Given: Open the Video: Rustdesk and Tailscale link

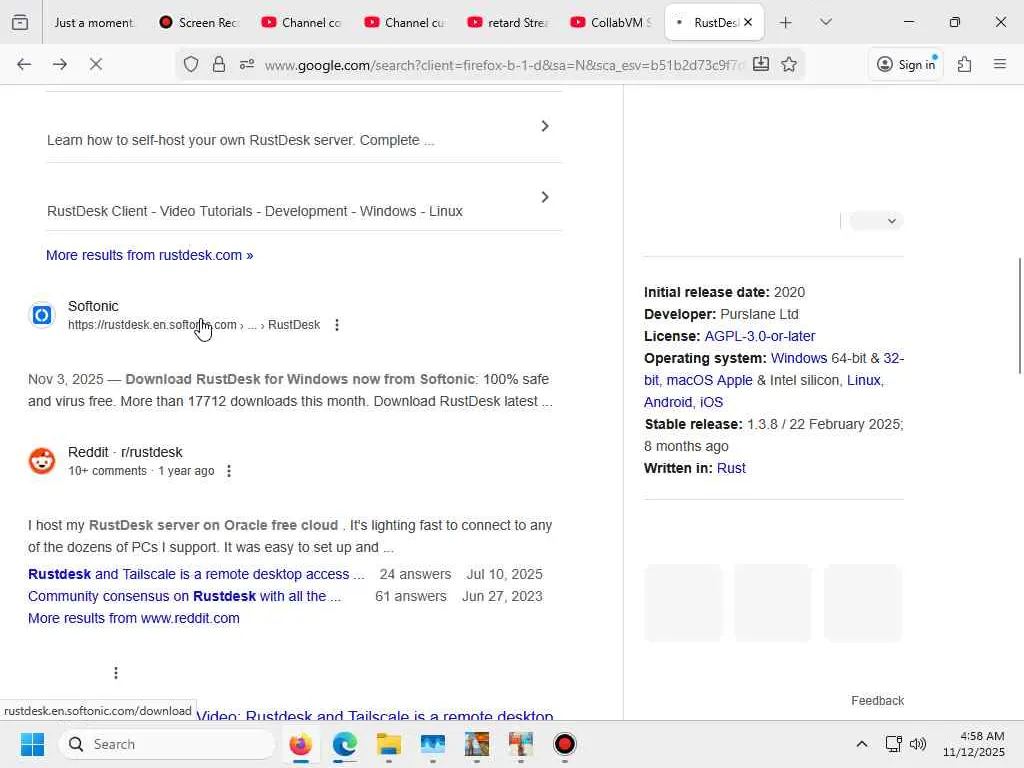Looking at the screenshot, I should click(375, 716).
